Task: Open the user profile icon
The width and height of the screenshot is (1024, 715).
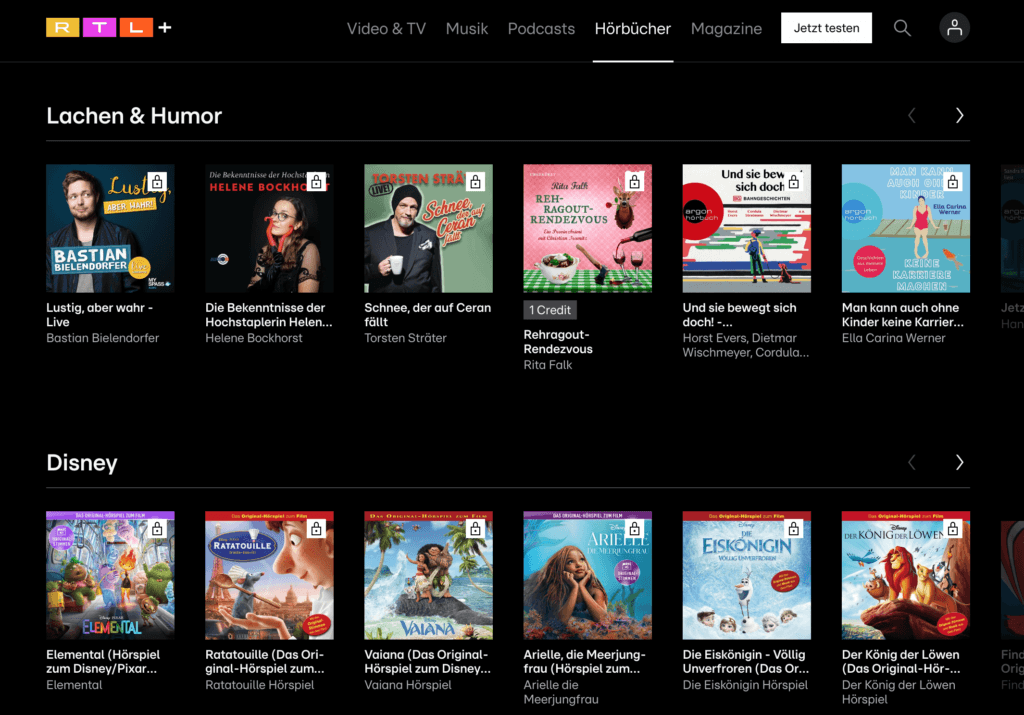Action: 954,28
